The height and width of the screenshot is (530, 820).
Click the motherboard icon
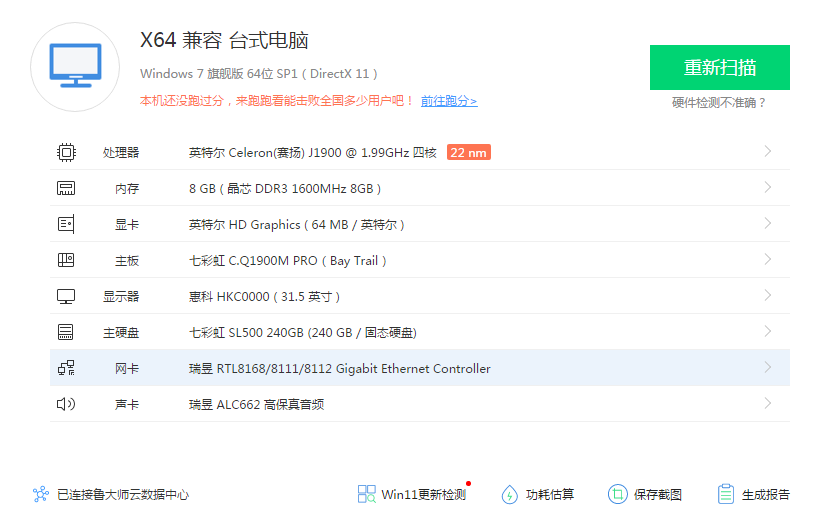[66, 260]
